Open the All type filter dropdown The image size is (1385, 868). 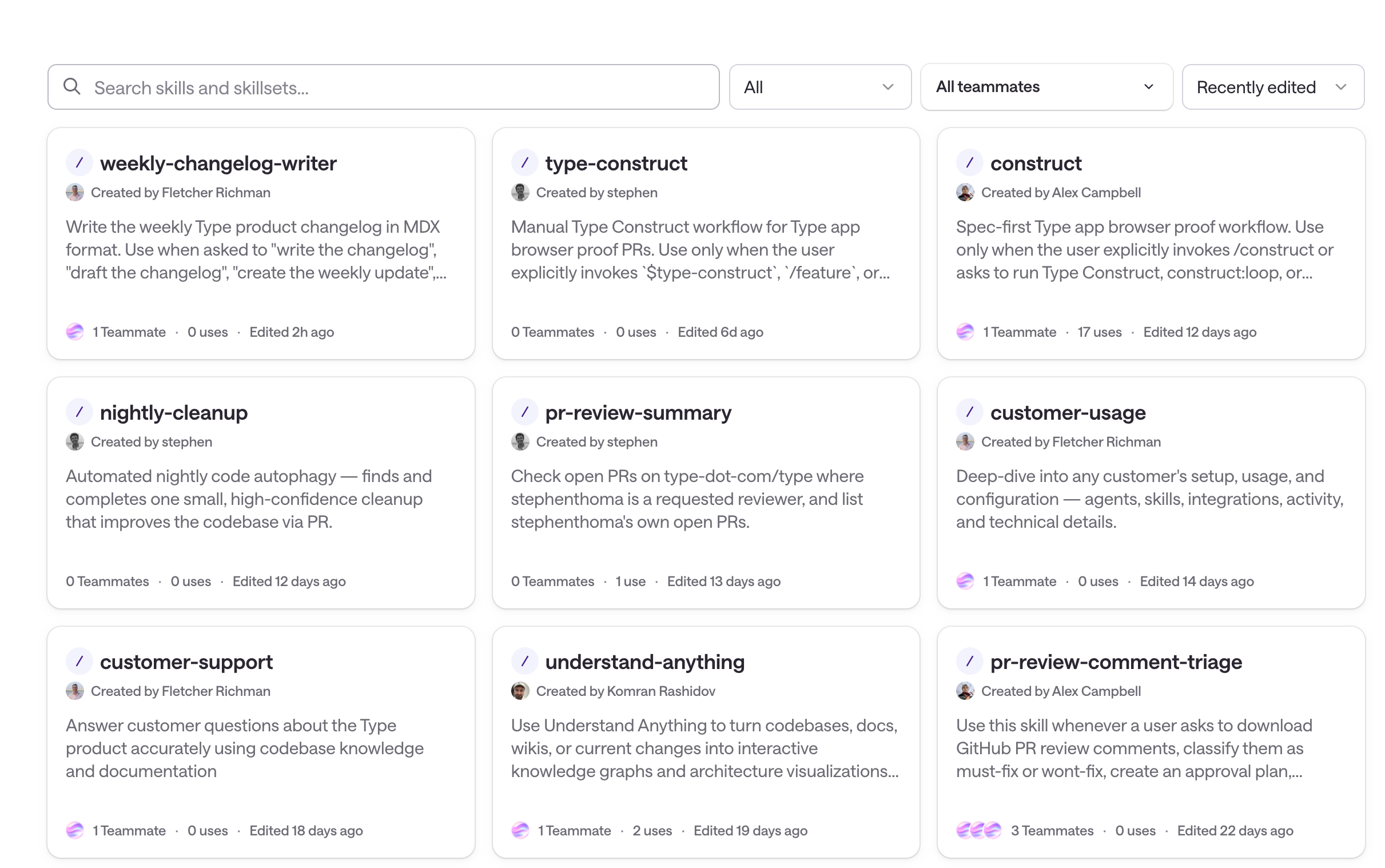(x=819, y=87)
